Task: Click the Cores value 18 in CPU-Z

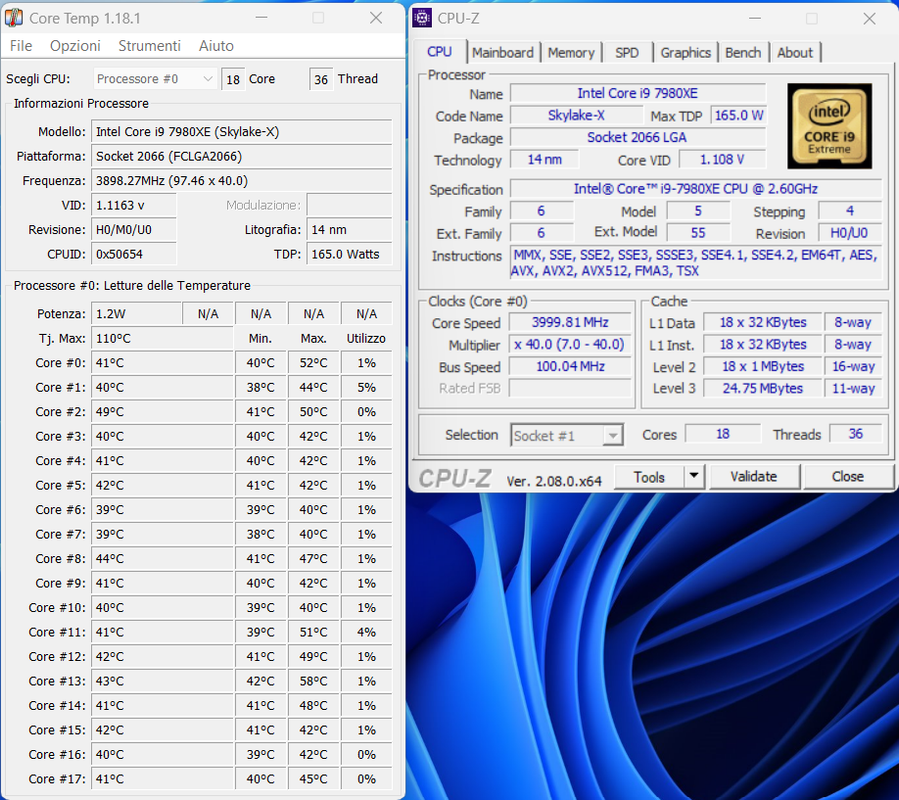Action: pyautogui.click(x=722, y=434)
